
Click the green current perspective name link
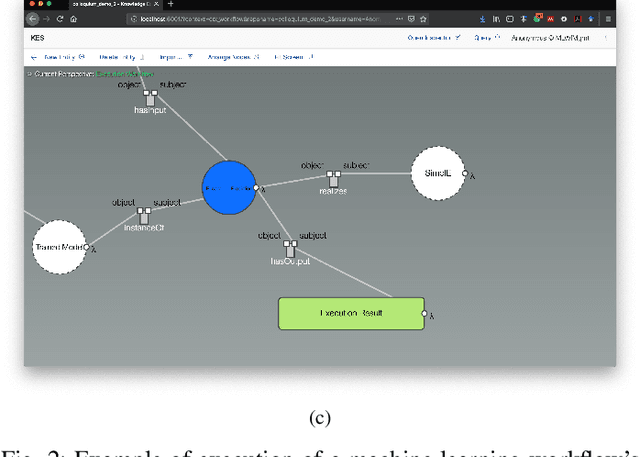coord(124,74)
